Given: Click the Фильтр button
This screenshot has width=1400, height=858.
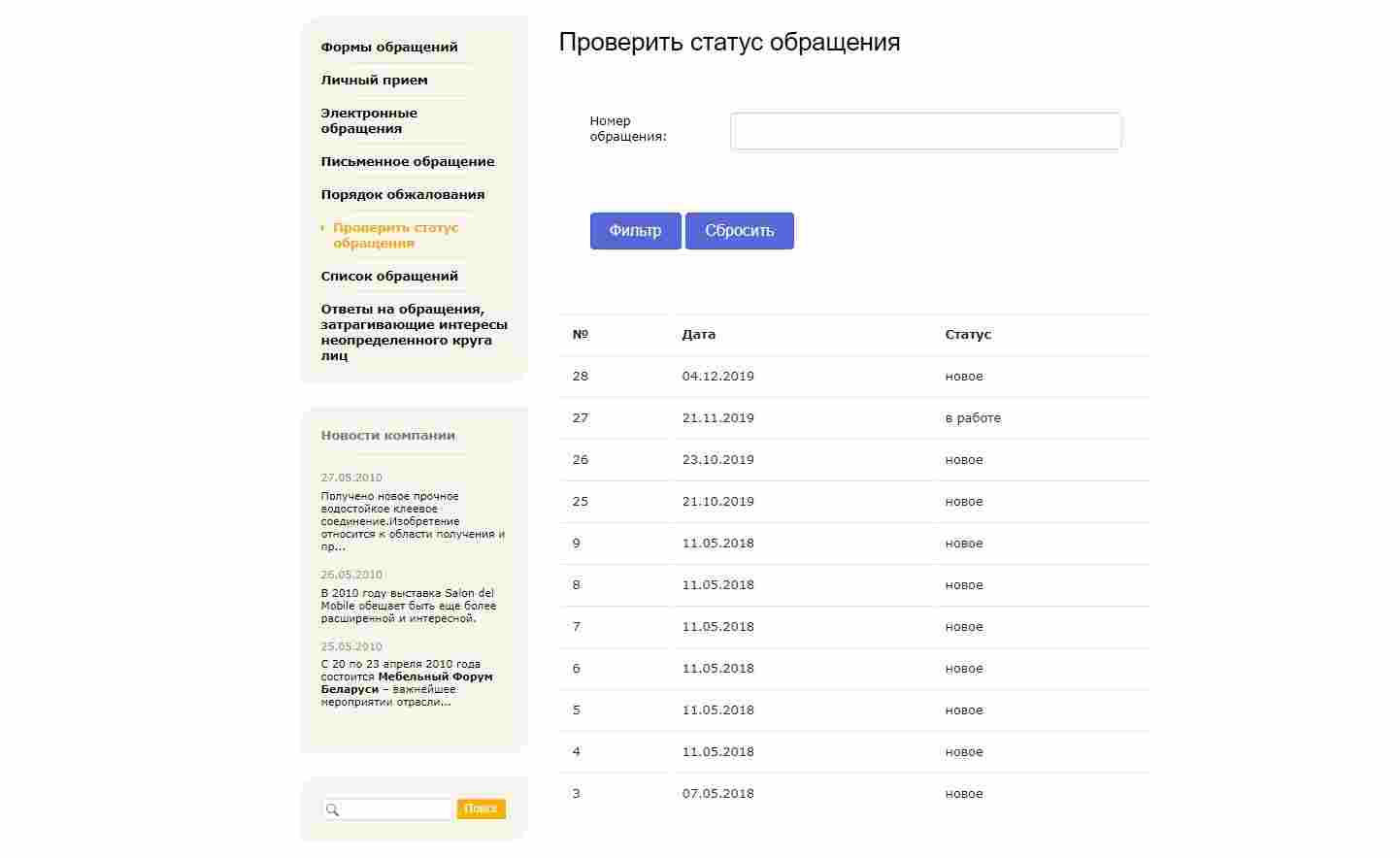Looking at the screenshot, I should coord(635,231).
